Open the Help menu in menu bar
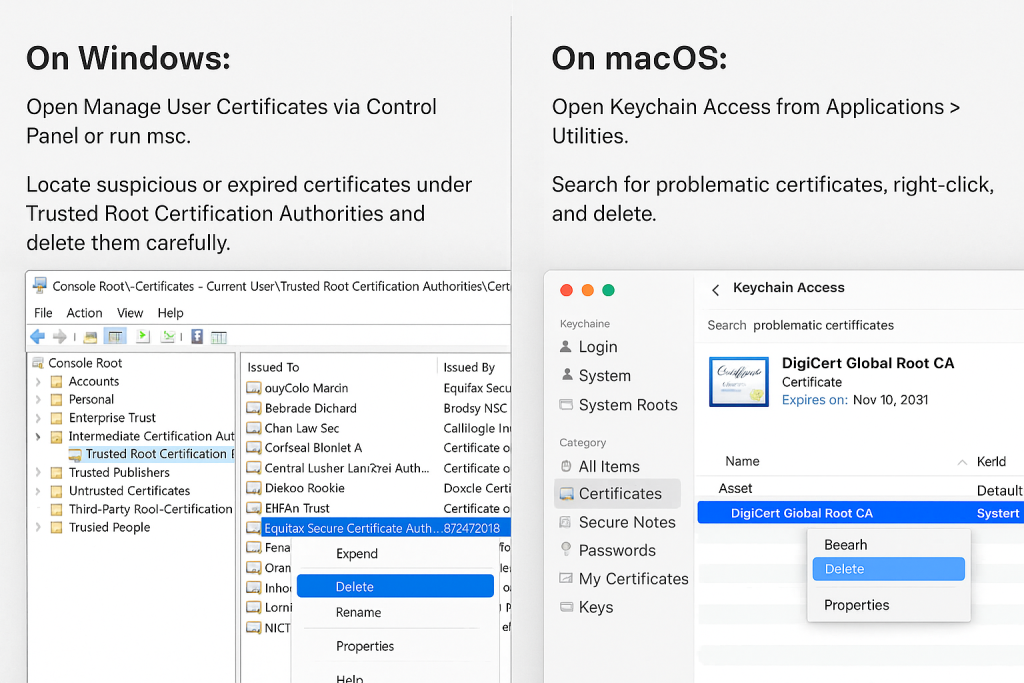 tap(170, 313)
